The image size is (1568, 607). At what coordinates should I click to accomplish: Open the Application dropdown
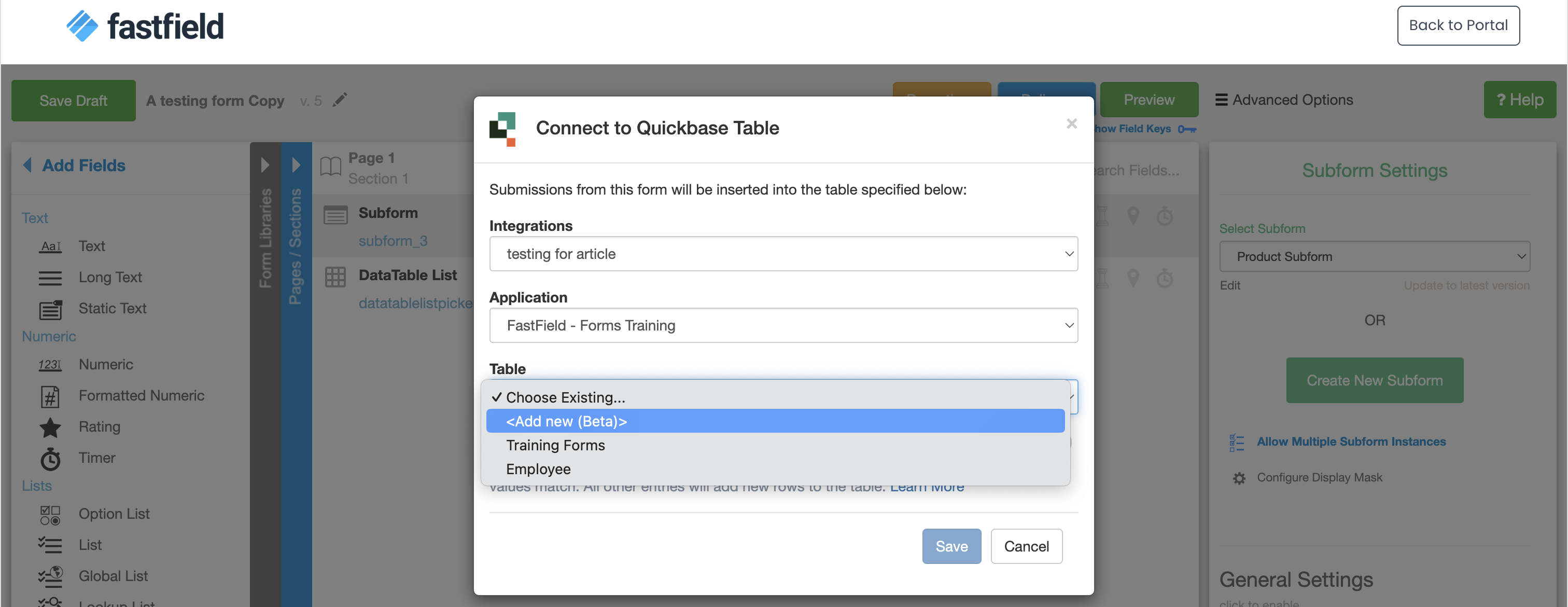(x=783, y=325)
